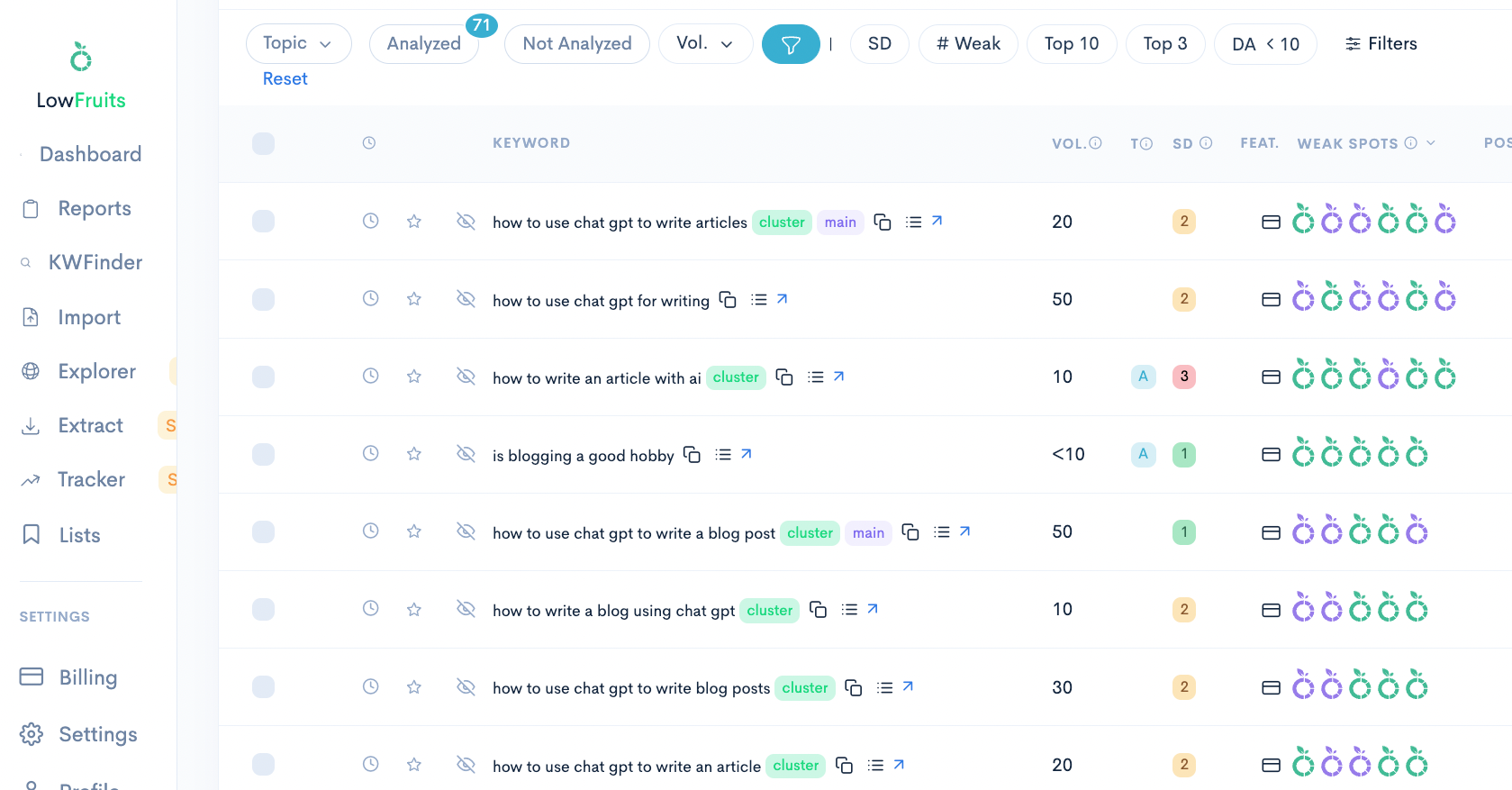Viewport: 1512px width, 790px height.
Task: Show list details for 'write an article with ai'
Action: pos(815,377)
